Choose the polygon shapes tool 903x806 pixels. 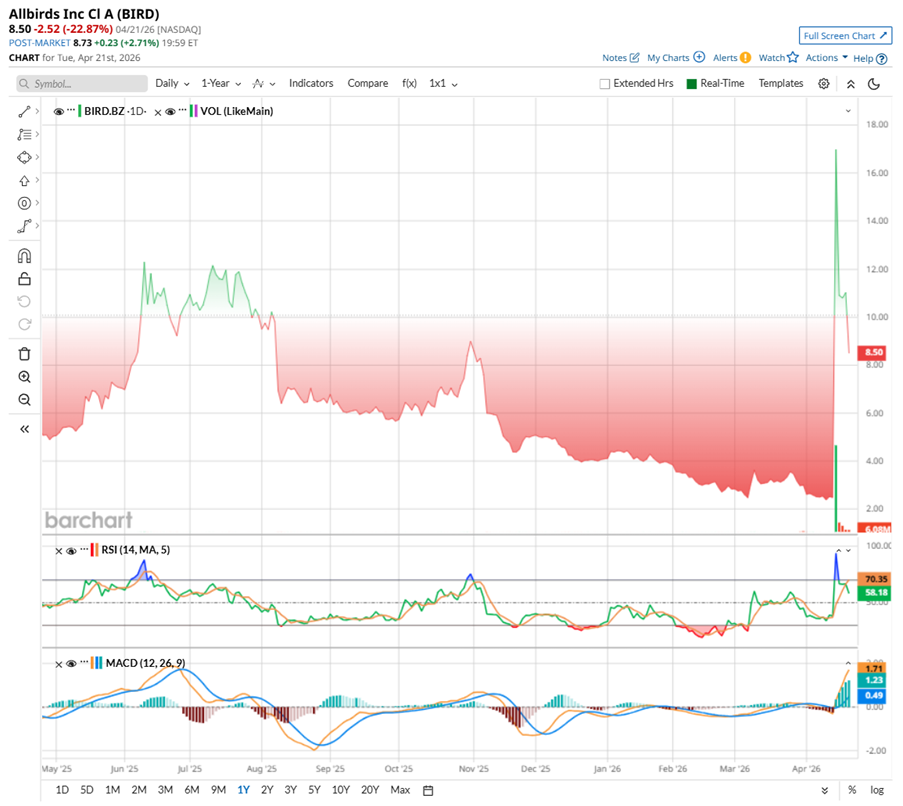tap(24, 157)
